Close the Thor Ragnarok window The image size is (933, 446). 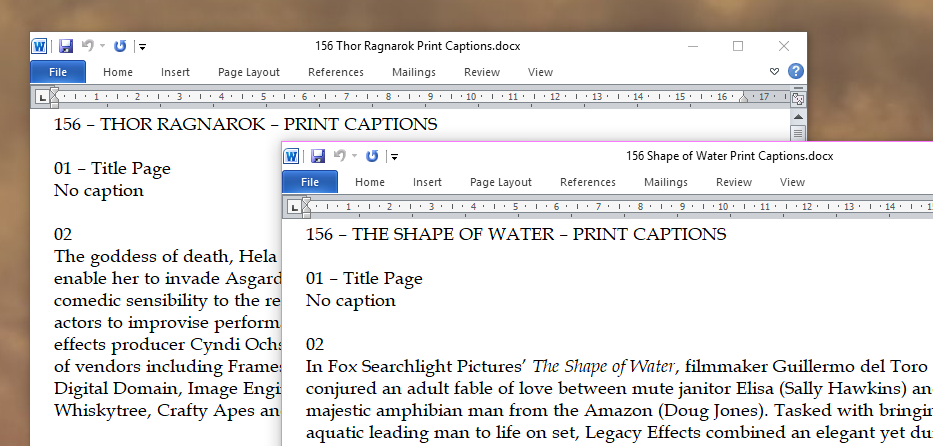click(784, 46)
